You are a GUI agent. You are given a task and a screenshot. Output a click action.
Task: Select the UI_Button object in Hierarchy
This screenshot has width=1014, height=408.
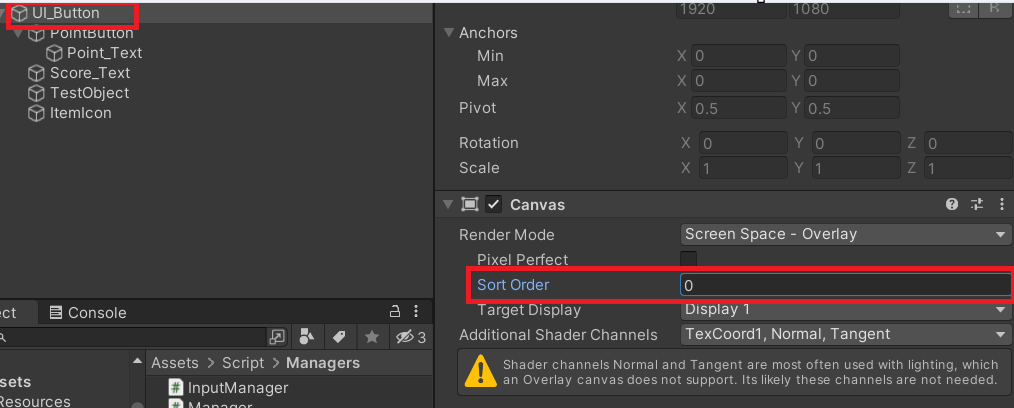pos(65,13)
